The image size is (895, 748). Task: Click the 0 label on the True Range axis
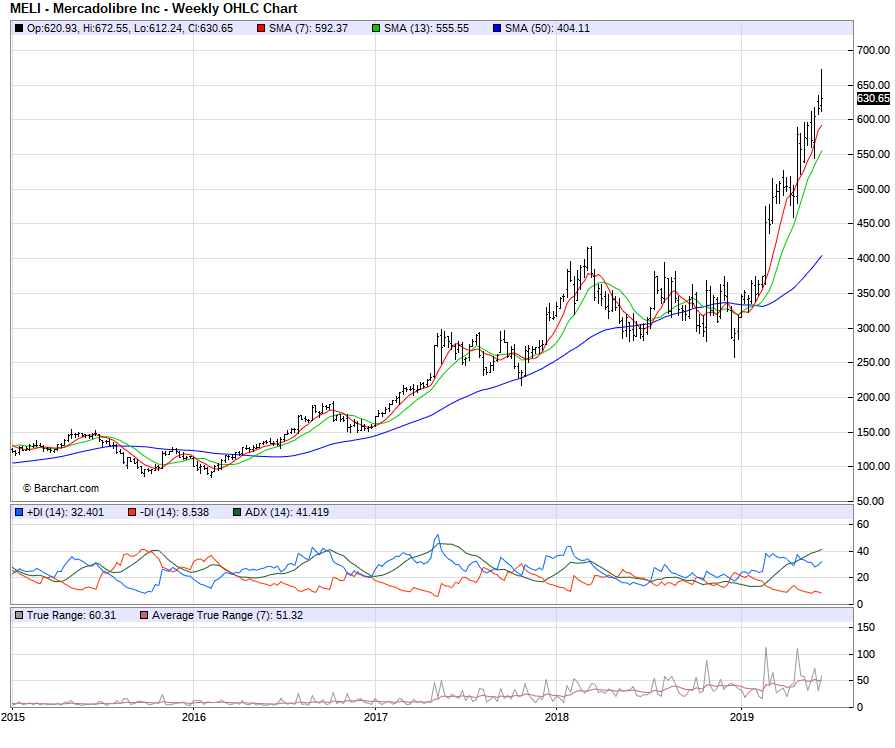click(x=860, y=707)
